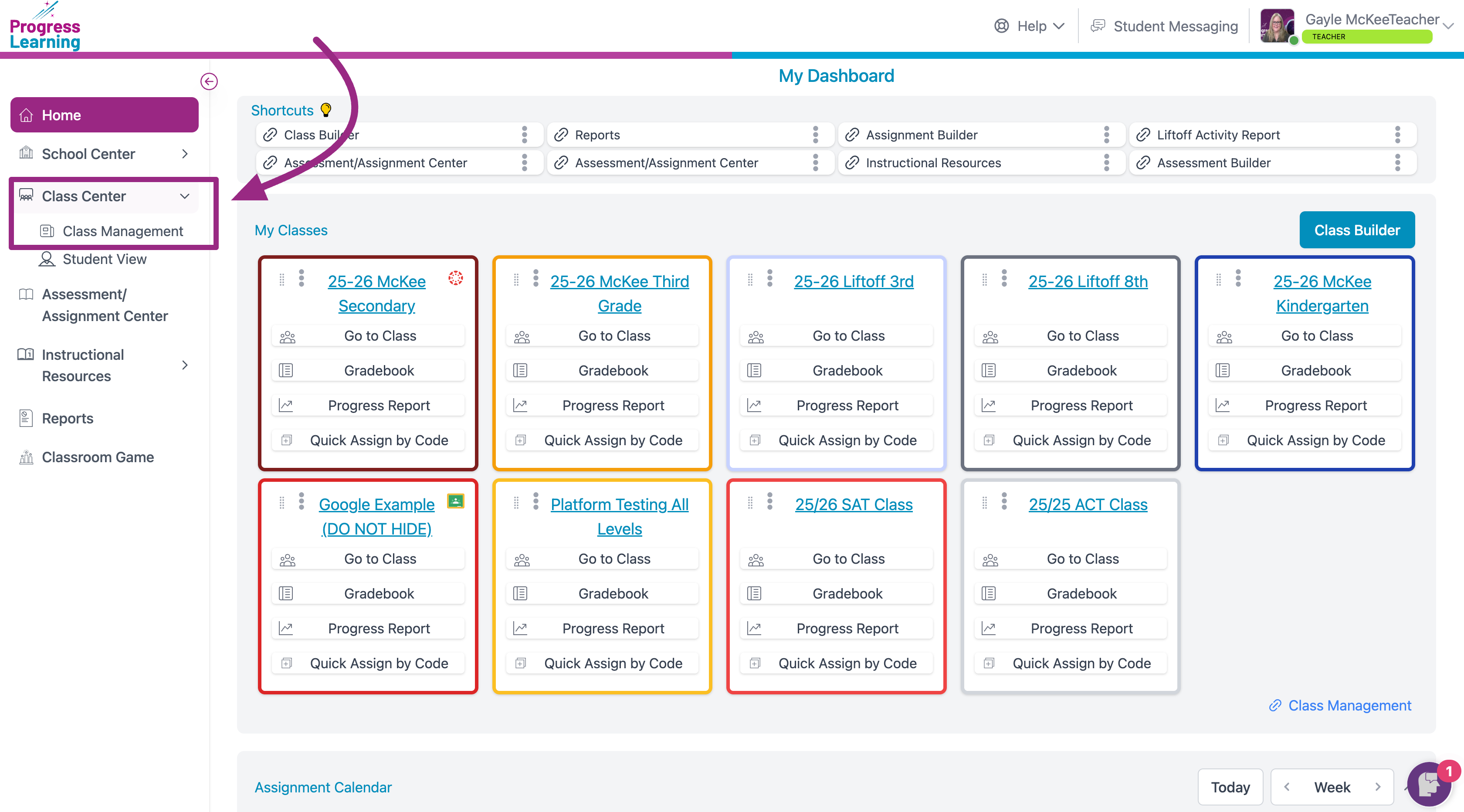Expand School Center sidebar section
The image size is (1464, 812).
click(x=184, y=154)
